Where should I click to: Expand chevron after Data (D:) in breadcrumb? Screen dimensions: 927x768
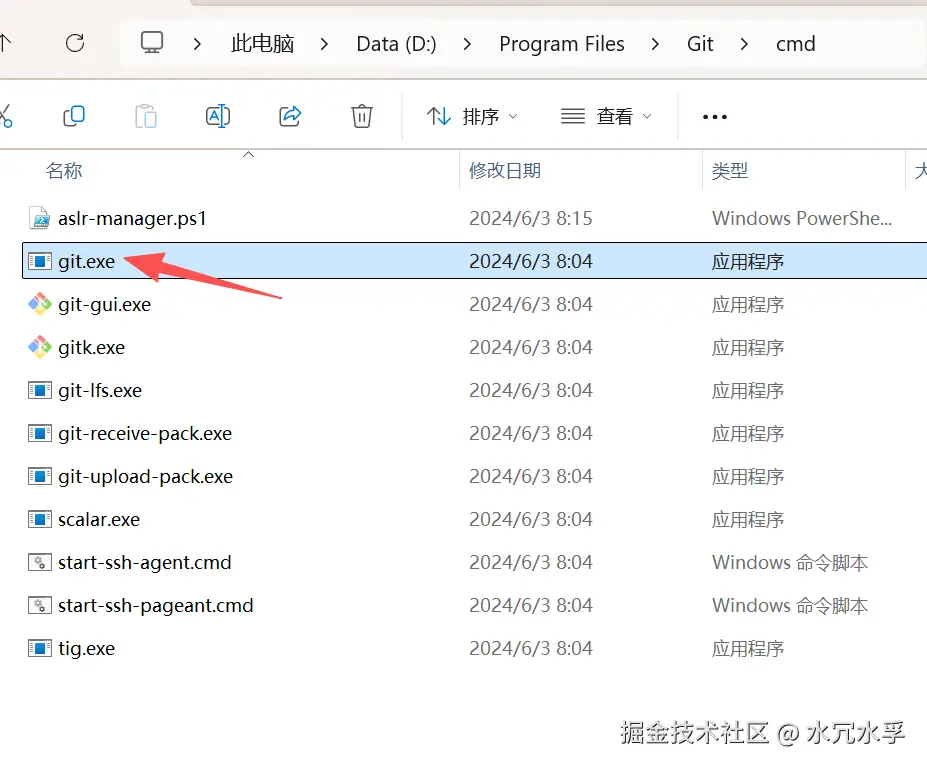tap(467, 44)
